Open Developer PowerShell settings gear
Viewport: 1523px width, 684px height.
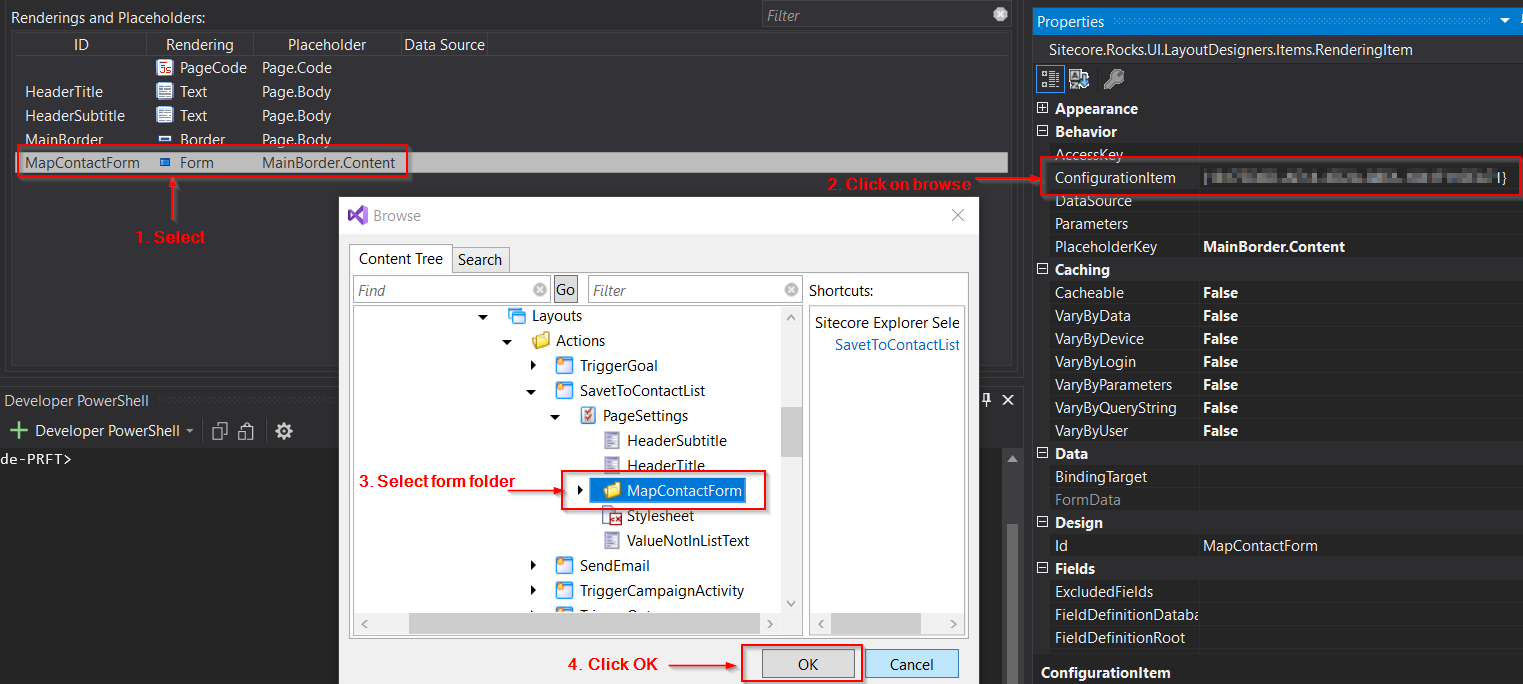[284, 431]
